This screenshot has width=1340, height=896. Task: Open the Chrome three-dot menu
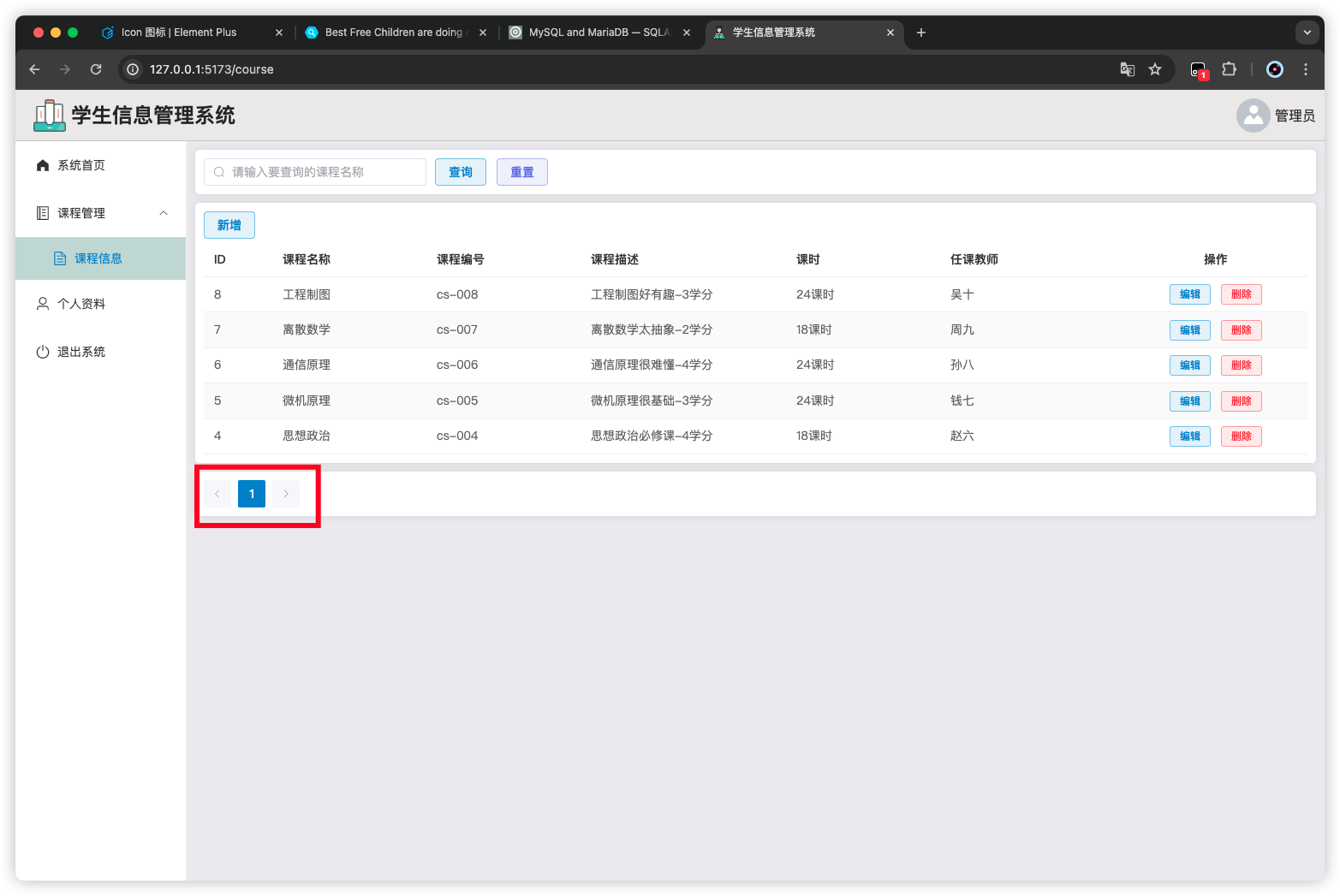[1306, 69]
